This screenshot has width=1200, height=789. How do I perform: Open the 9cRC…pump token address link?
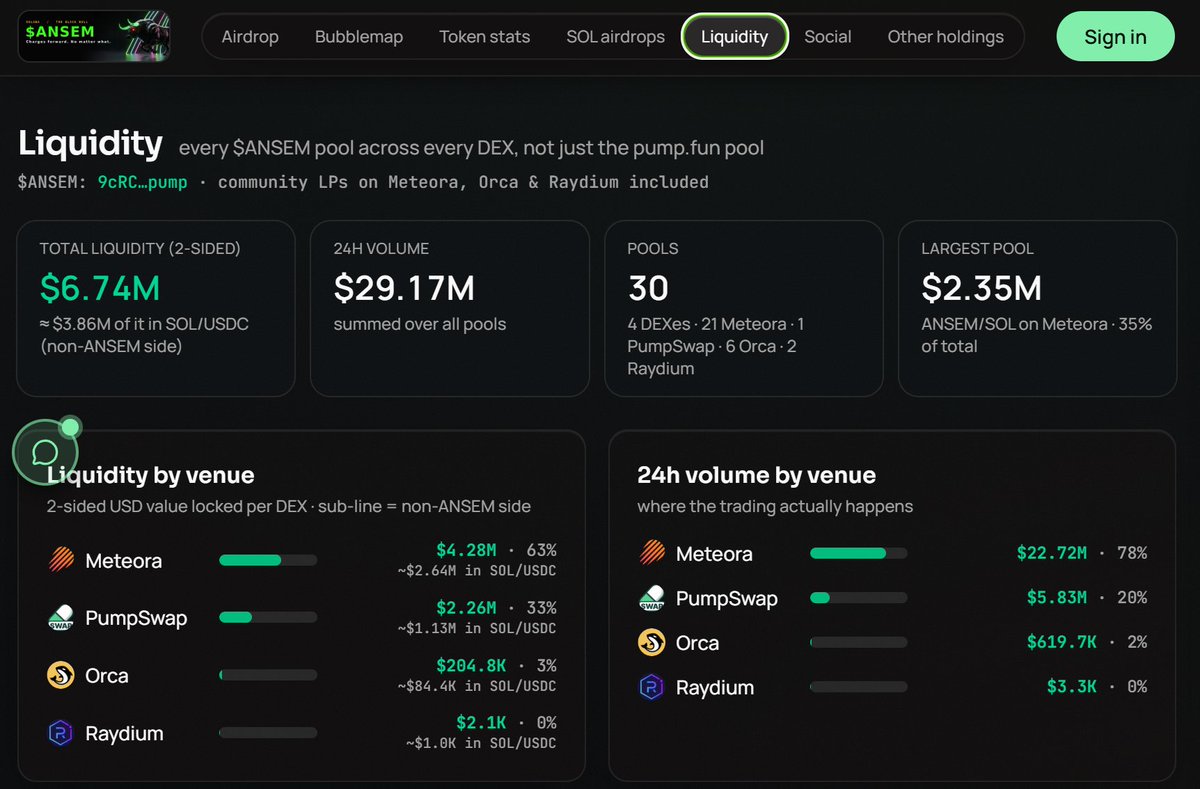(x=142, y=182)
